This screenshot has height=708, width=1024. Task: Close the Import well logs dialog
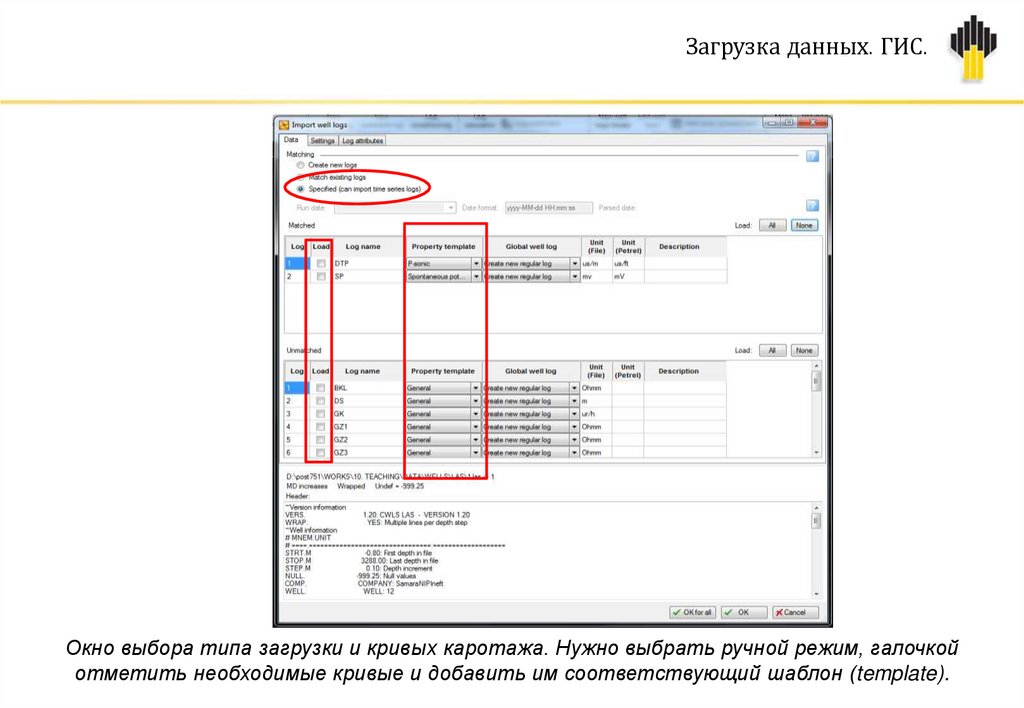(x=814, y=122)
